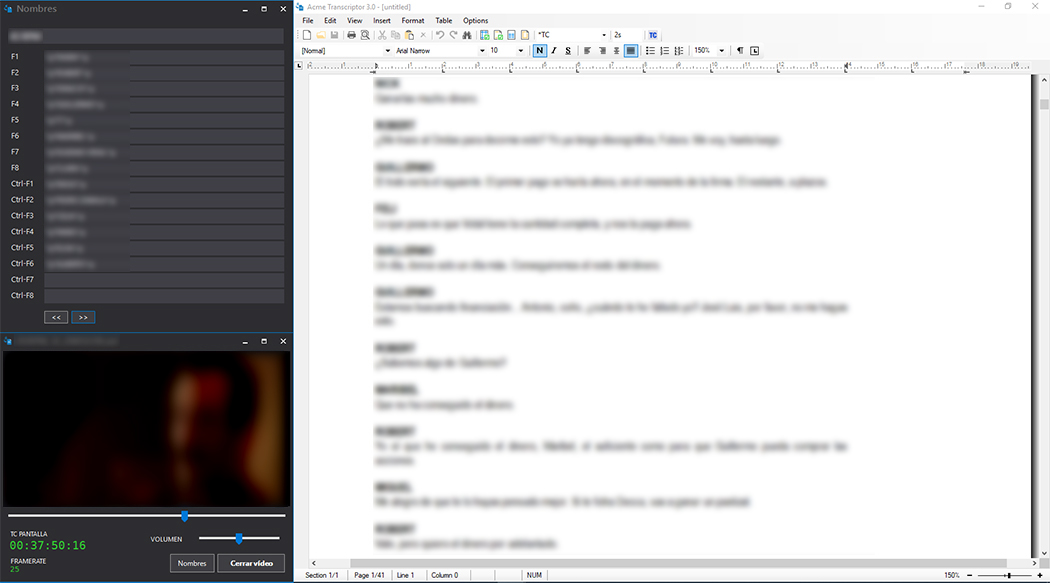Select the Save document icon
This screenshot has width=1050, height=583.
[x=334, y=34]
